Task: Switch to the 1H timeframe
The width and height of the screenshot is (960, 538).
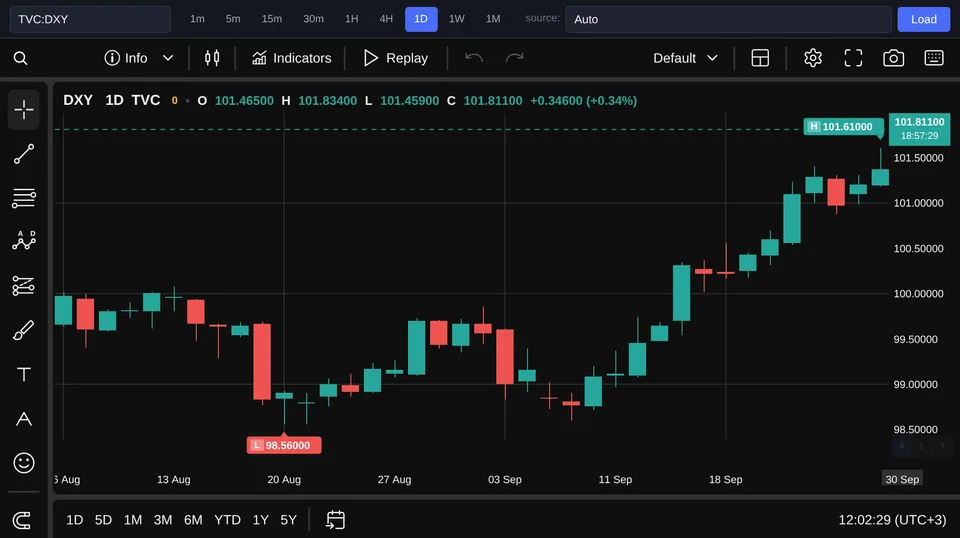Action: coord(351,19)
